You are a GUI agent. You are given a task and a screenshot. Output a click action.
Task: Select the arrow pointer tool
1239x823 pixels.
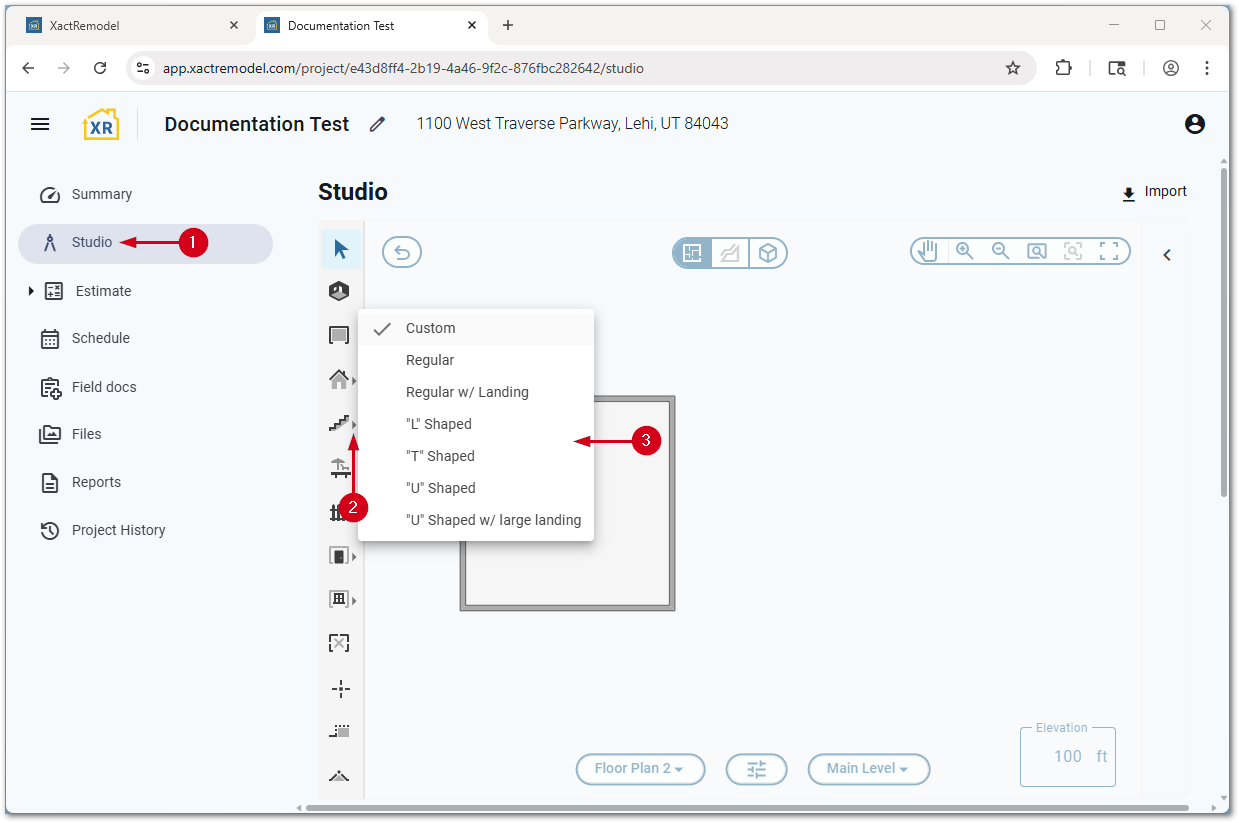point(341,249)
